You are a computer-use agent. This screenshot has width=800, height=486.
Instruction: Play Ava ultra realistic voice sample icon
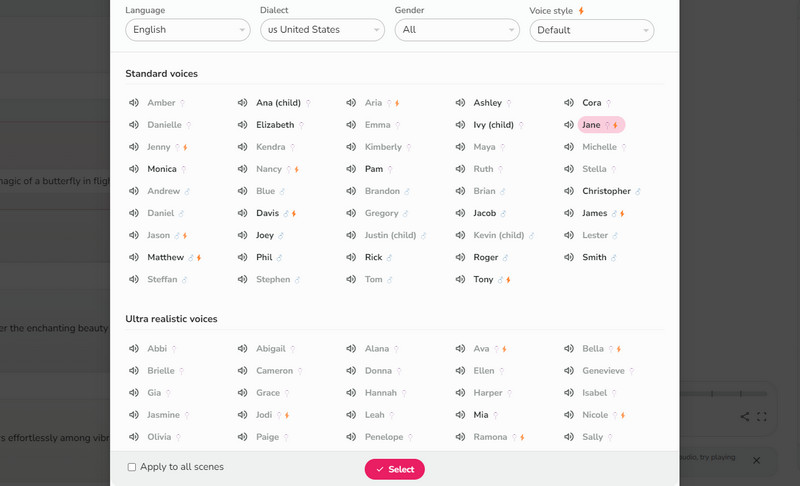coord(460,349)
